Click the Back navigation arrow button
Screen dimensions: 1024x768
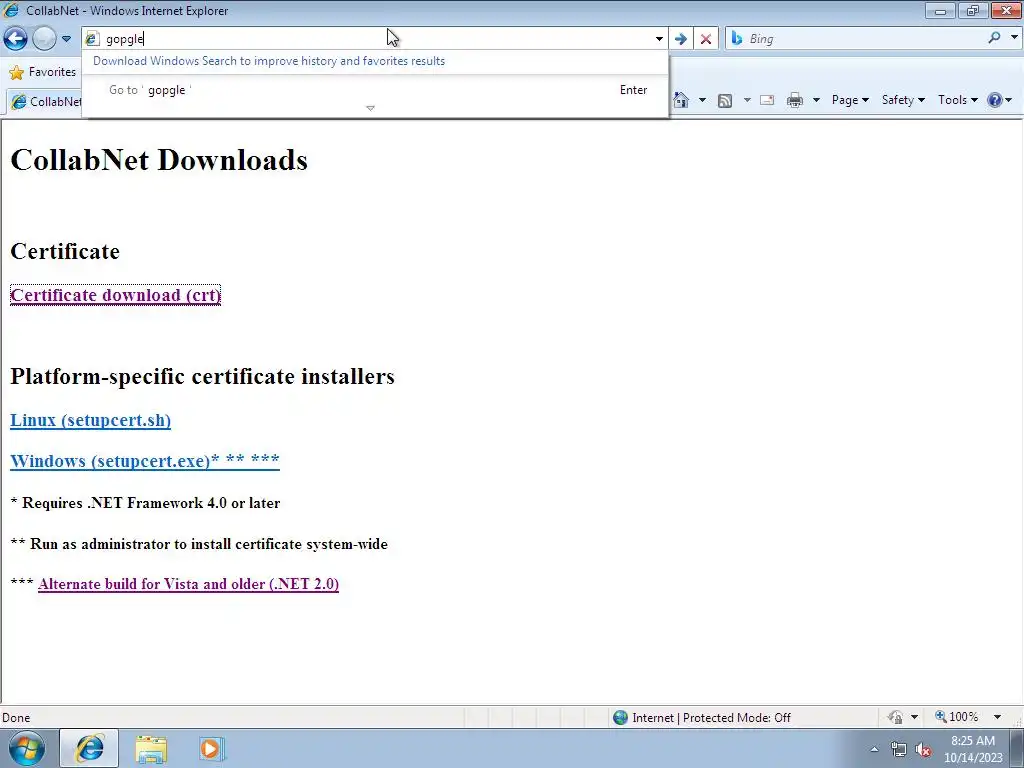point(16,39)
